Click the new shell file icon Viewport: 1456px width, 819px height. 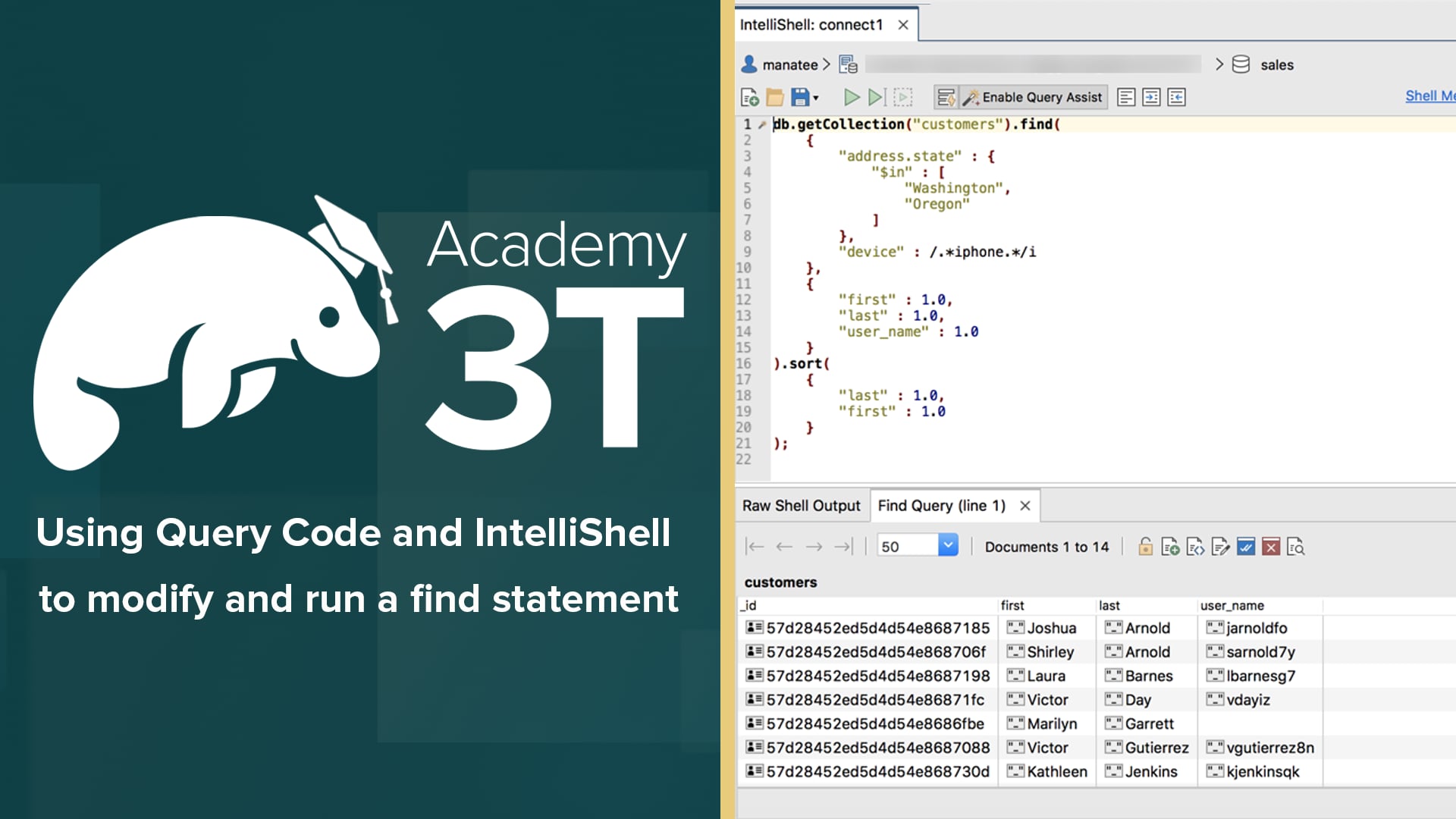tap(749, 97)
